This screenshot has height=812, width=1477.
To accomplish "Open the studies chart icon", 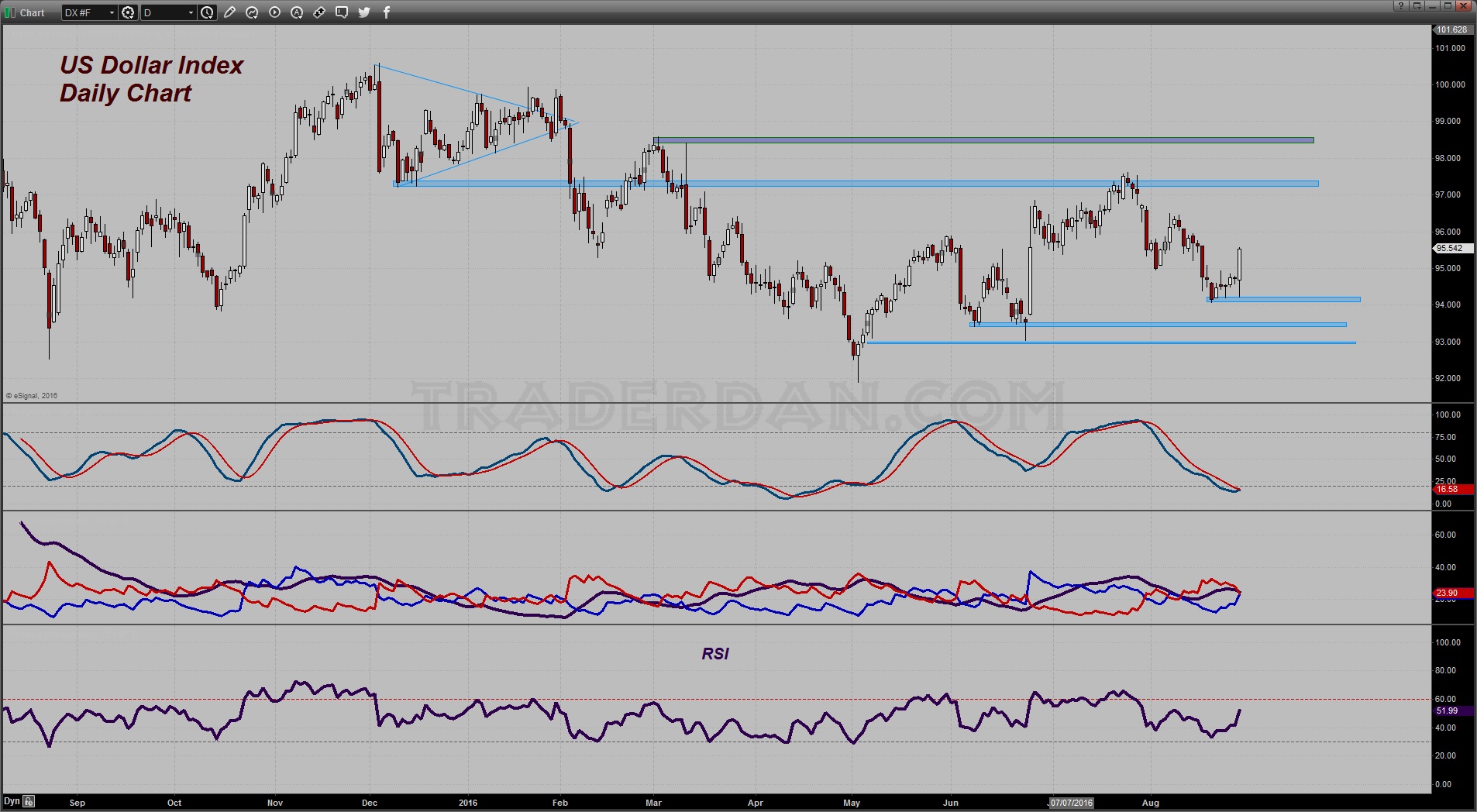I will [x=252, y=12].
